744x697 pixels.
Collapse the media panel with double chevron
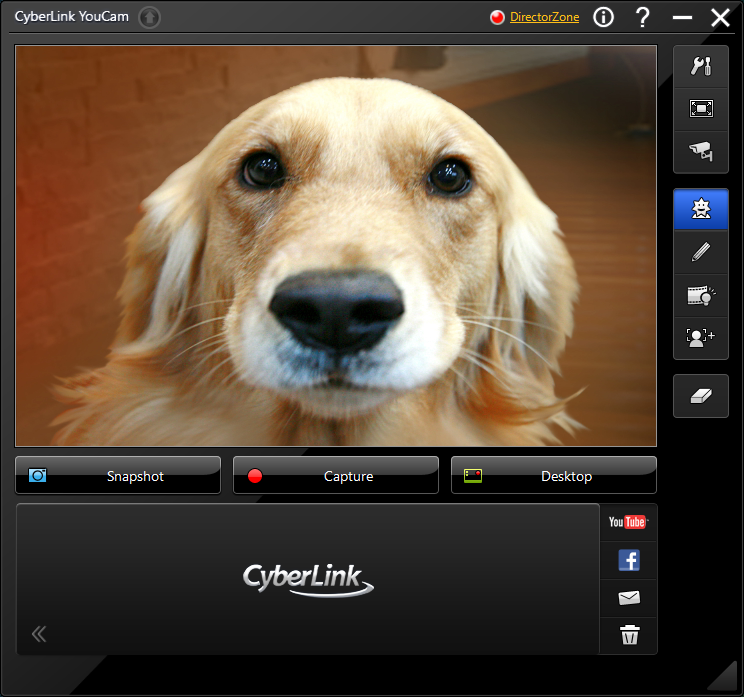39,633
